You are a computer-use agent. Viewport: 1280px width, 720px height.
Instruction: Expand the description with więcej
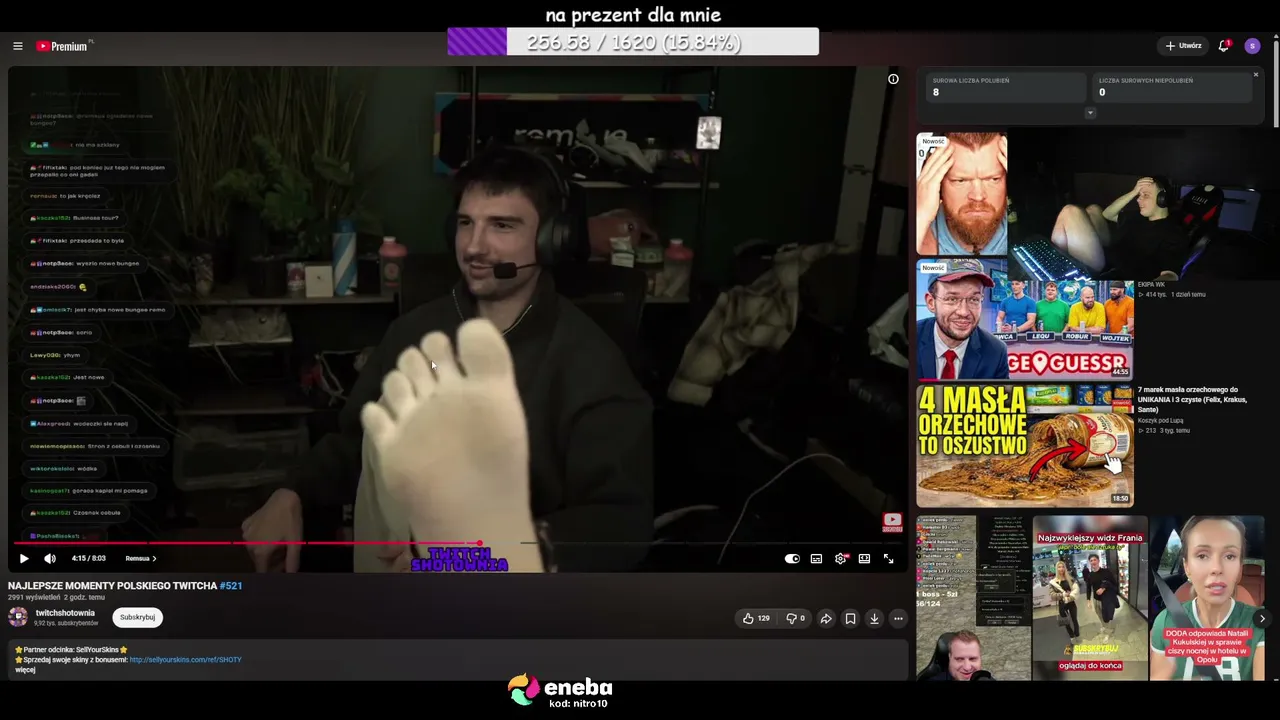(x=25, y=670)
